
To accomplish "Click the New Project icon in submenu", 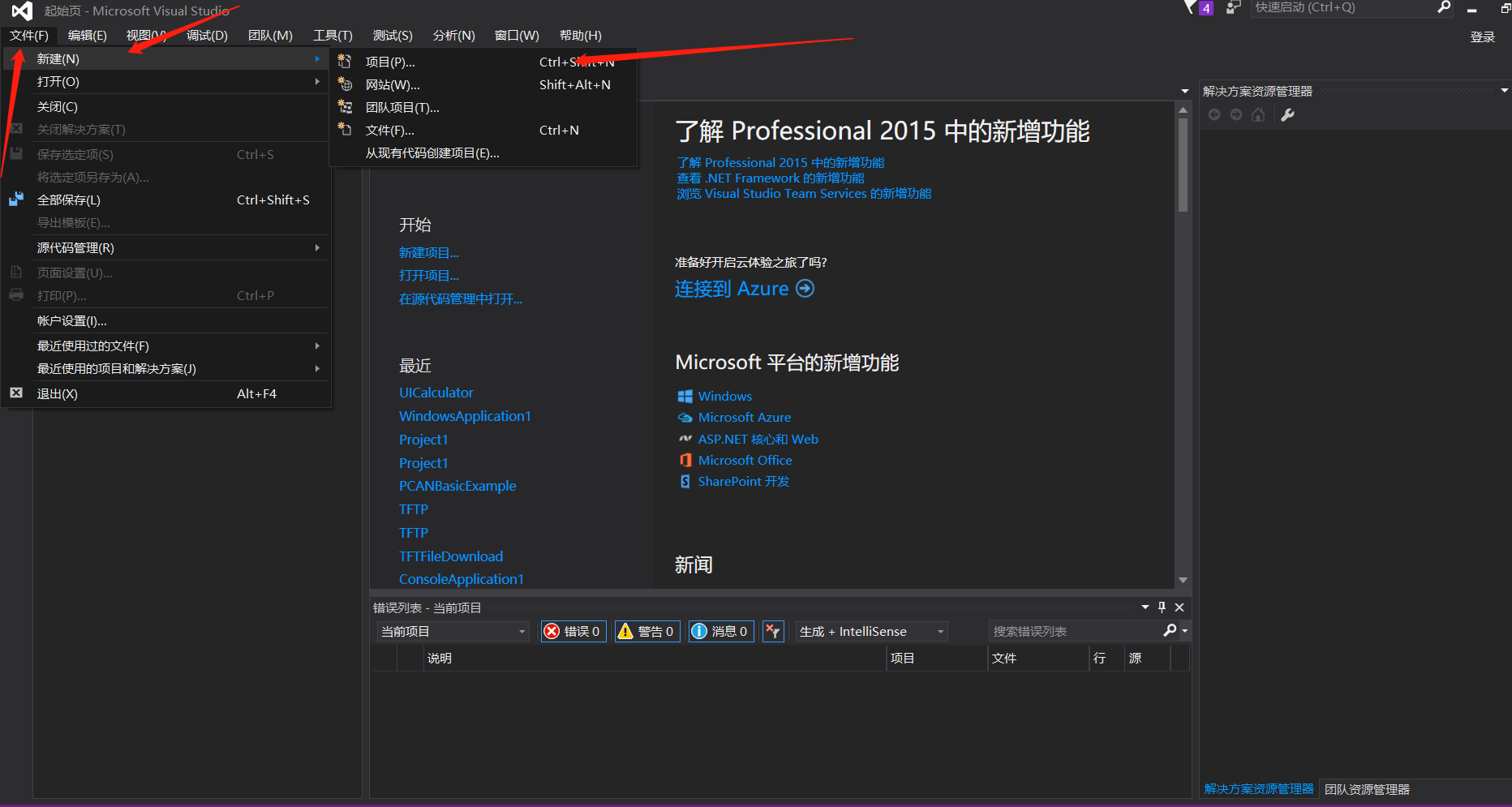I will [x=345, y=62].
